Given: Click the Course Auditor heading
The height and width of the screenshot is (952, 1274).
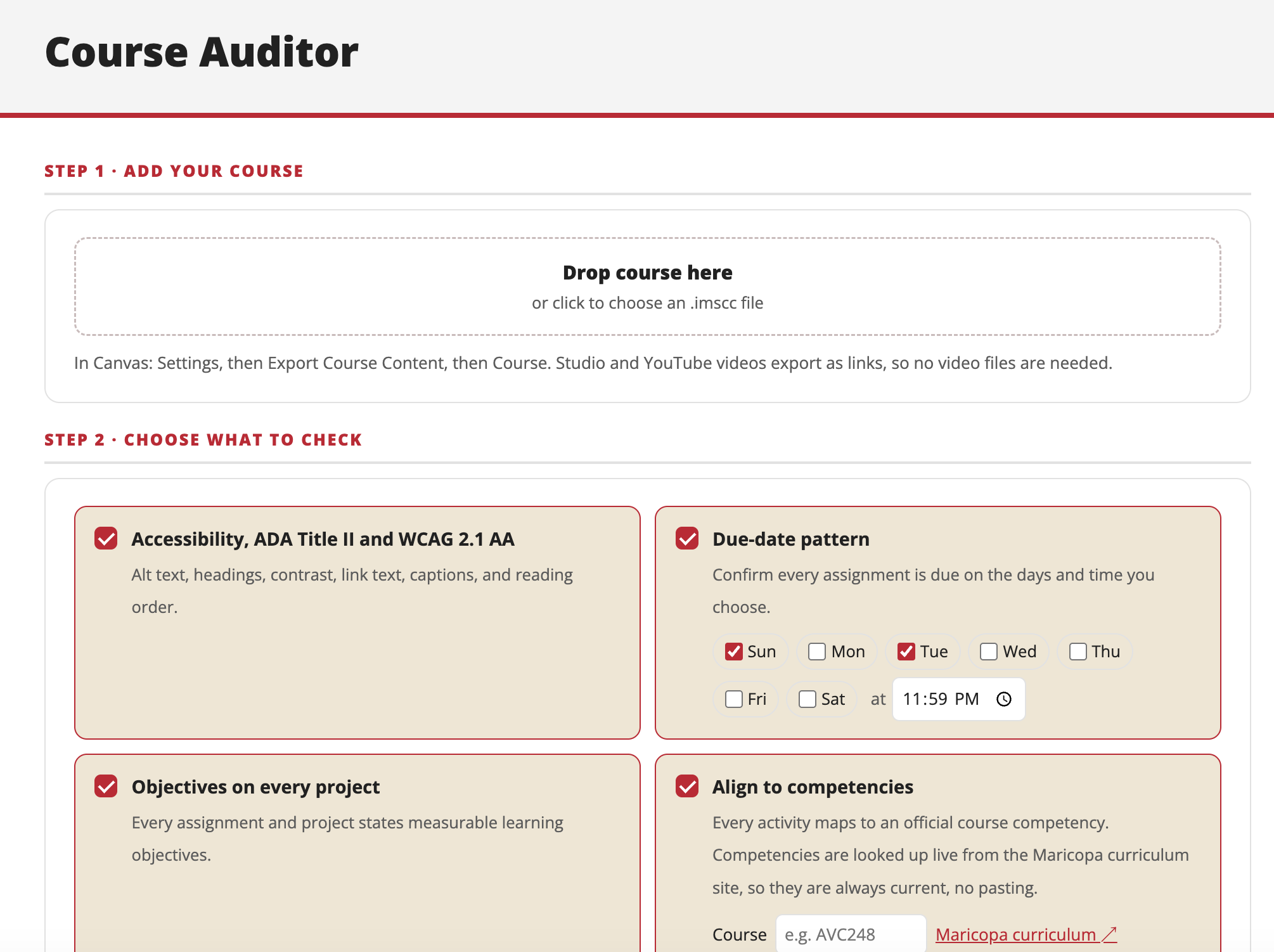Looking at the screenshot, I should [x=202, y=52].
